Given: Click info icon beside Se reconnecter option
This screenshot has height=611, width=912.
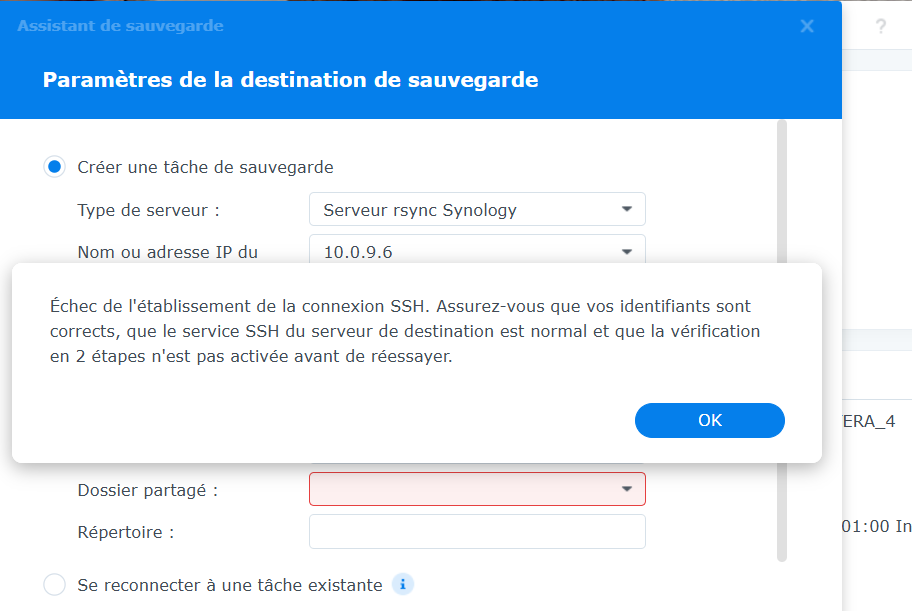Looking at the screenshot, I should 402,585.
